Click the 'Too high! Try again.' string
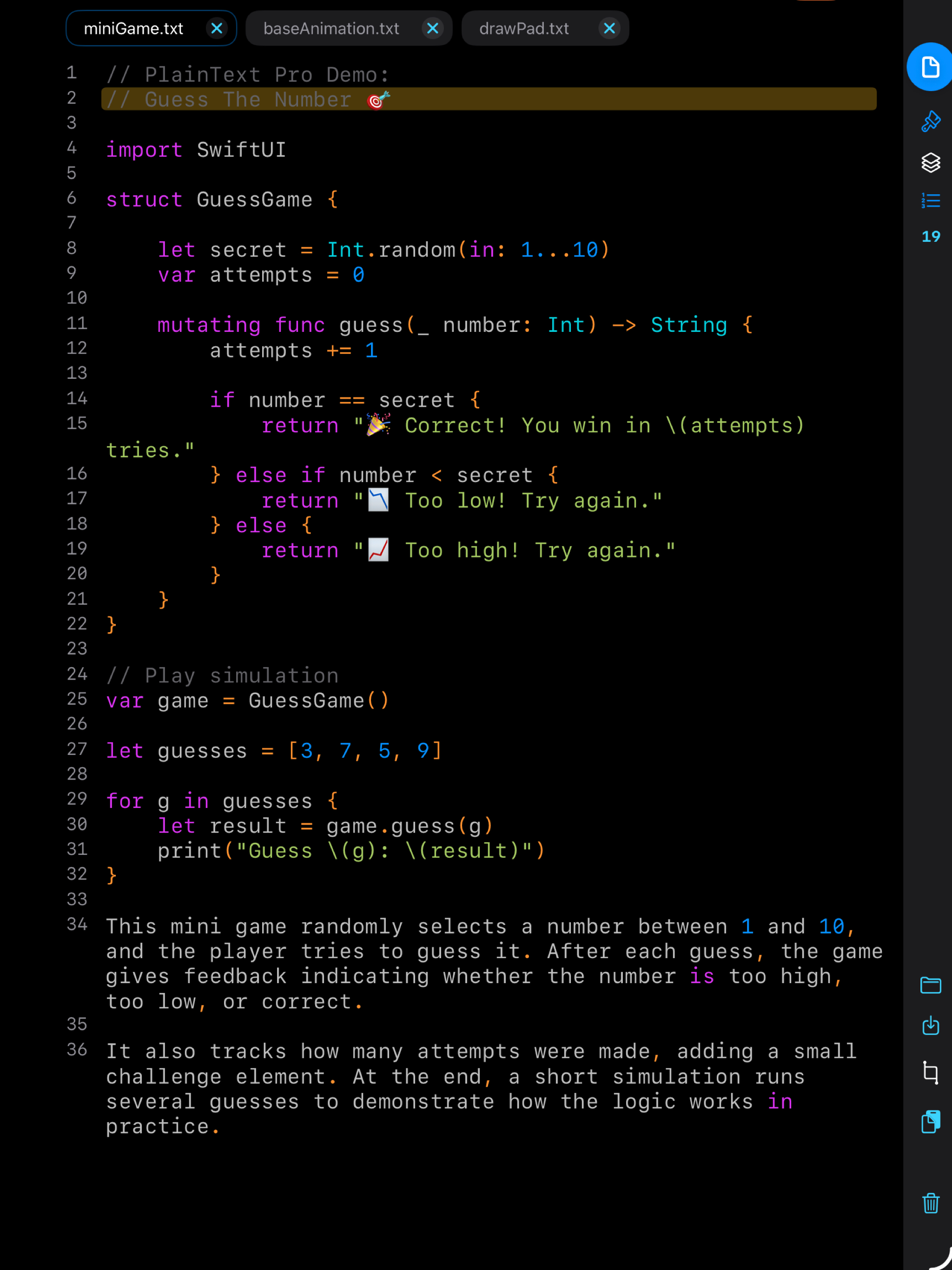The height and width of the screenshot is (1270, 952). point(515,550)
